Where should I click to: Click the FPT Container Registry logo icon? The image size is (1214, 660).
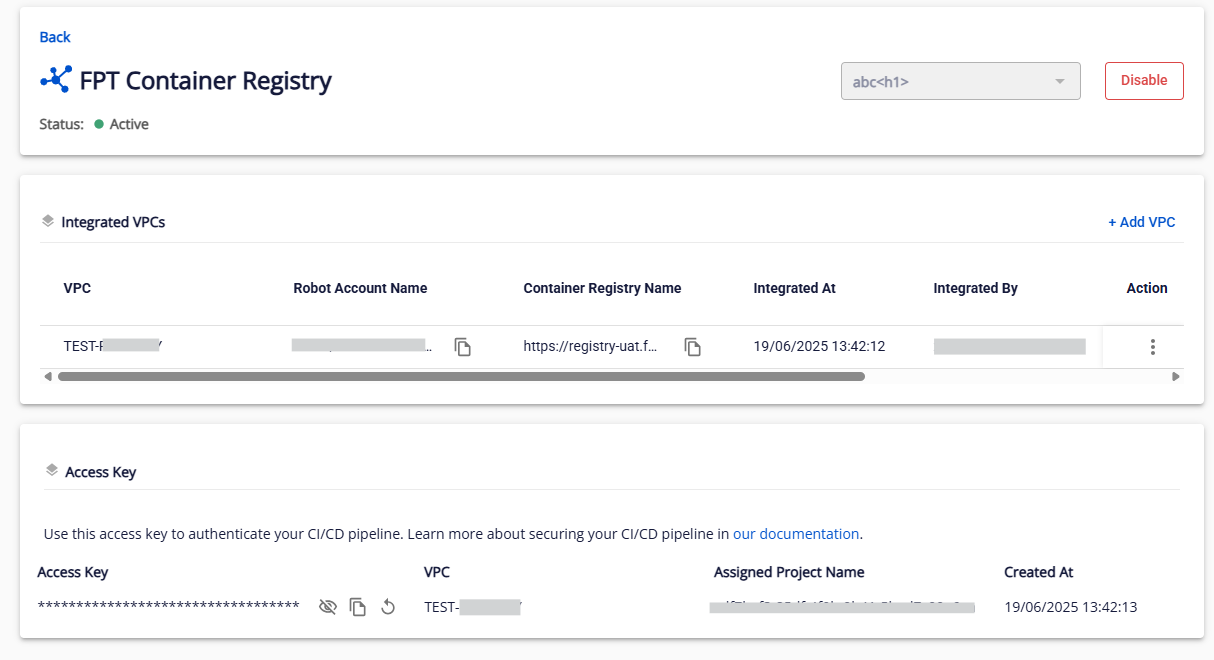coord(55,80)
